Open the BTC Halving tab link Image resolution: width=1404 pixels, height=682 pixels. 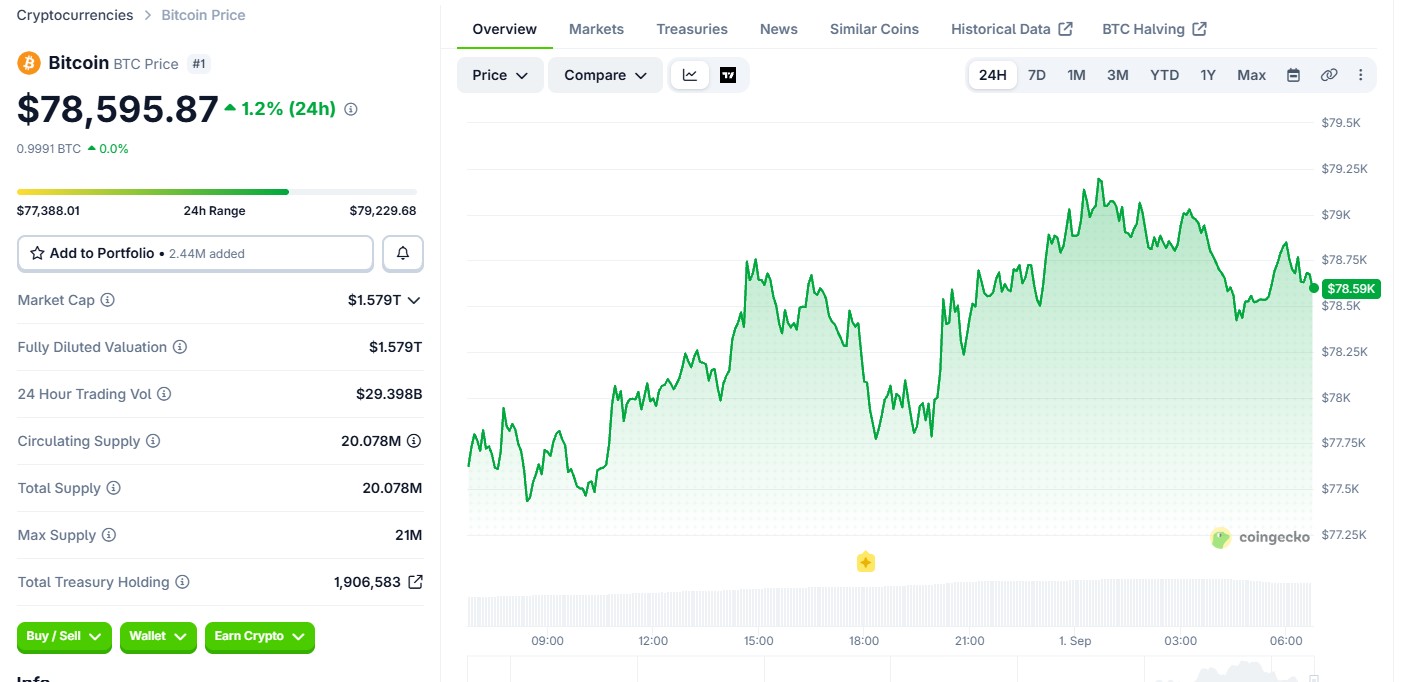pyautogui.click(x=1154, y=29)
